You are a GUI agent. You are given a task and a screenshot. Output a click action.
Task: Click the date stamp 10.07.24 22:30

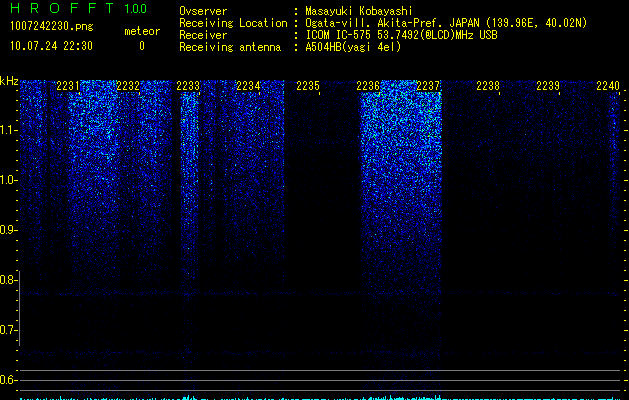(51, 46)
